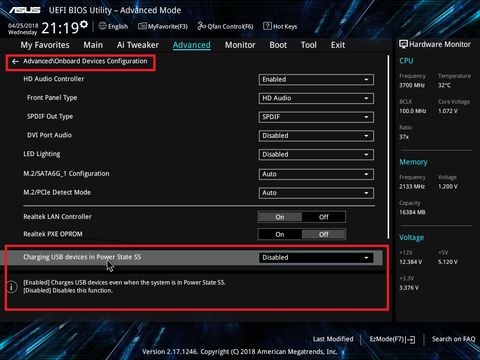
Task: Click the Hardware Monitor display icon
Action: [x=403, y=44]
